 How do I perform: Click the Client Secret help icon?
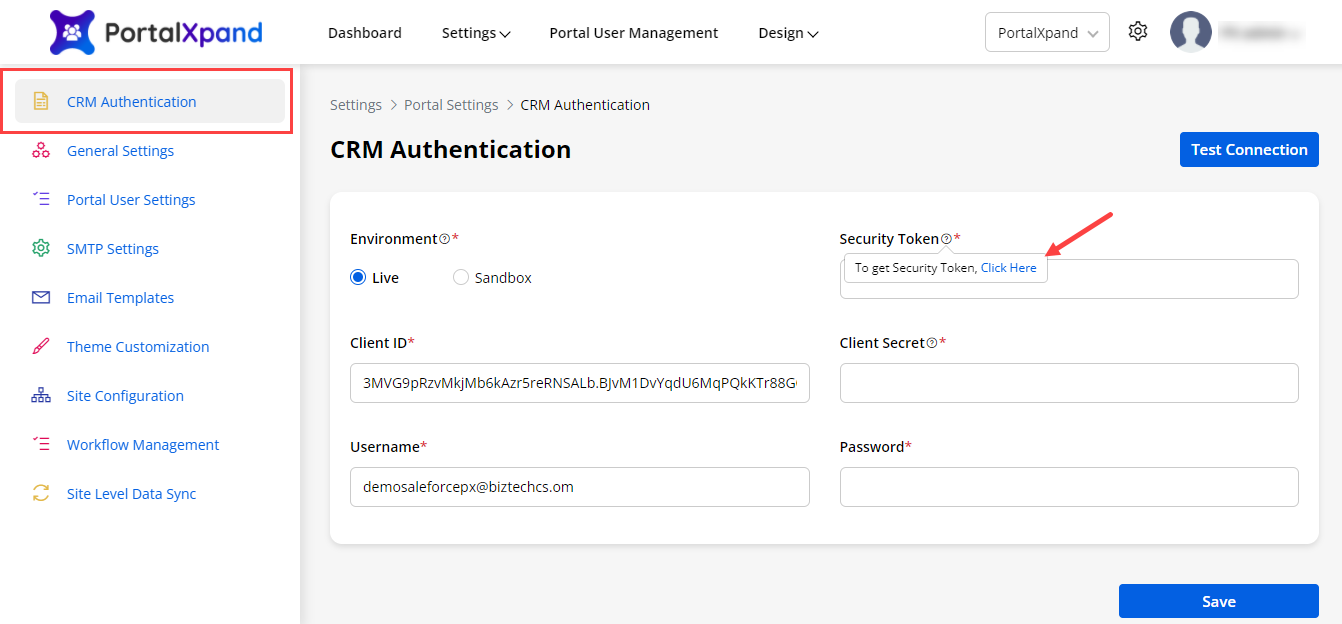932,343
